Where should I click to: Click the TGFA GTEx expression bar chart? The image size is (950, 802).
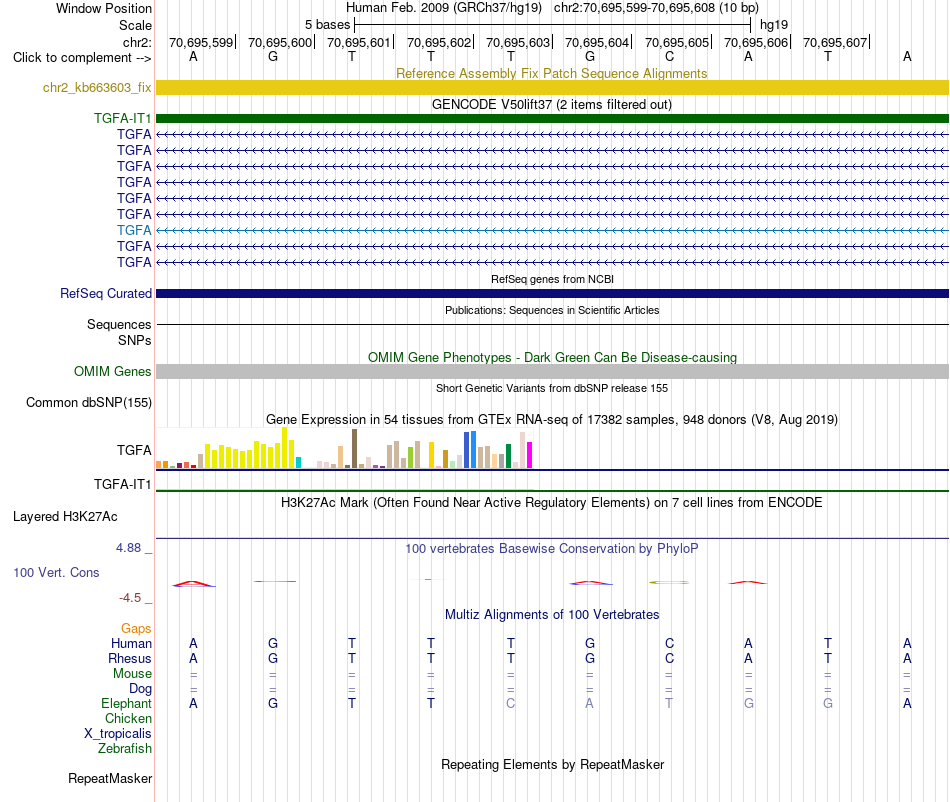pyautogui.click(x=344, y=448)
